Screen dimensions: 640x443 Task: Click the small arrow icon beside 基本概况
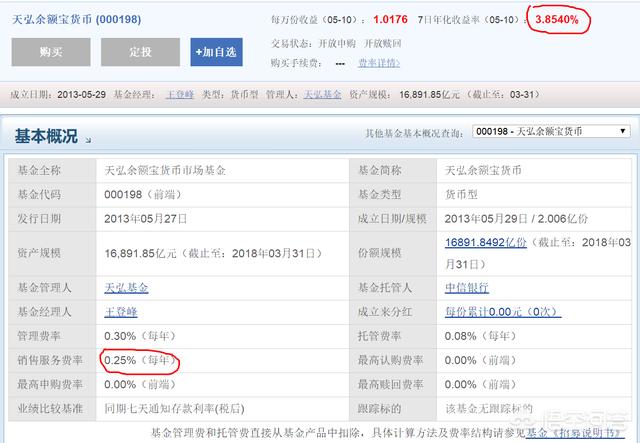tap(88, 140)
